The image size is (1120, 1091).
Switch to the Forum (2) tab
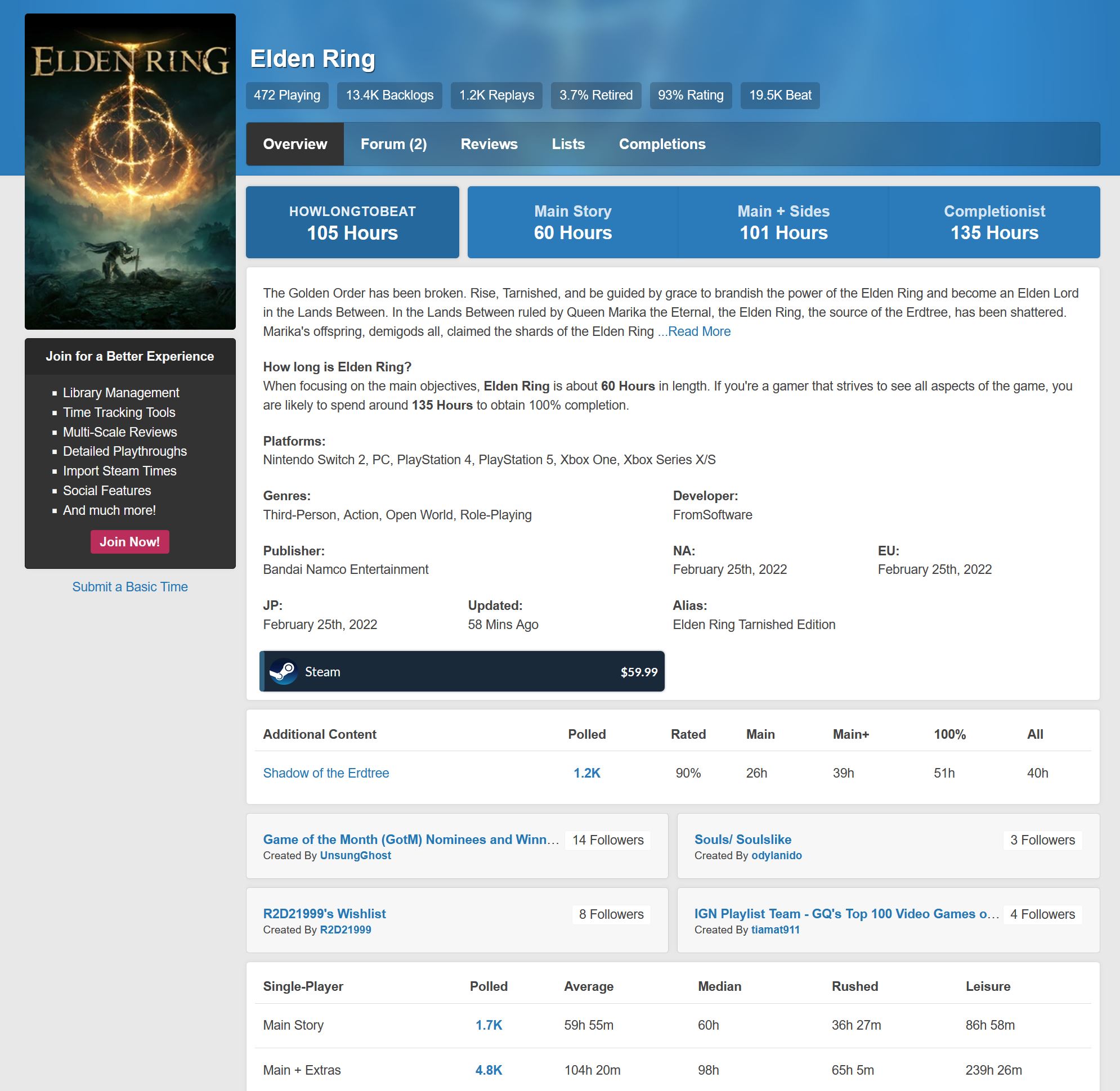[x=393, y=144]
